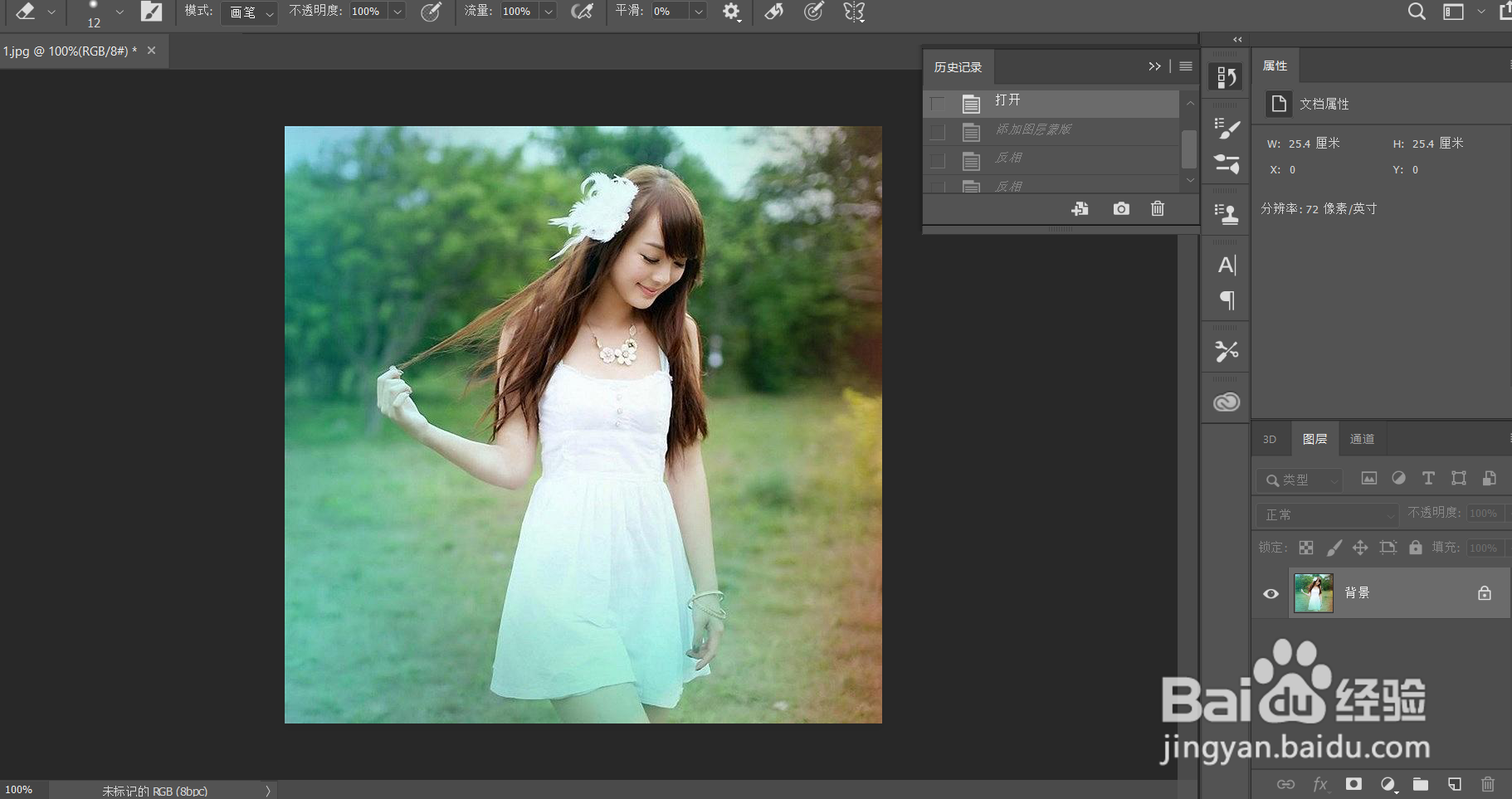Filter for shape layers icon

point(1458,478)
